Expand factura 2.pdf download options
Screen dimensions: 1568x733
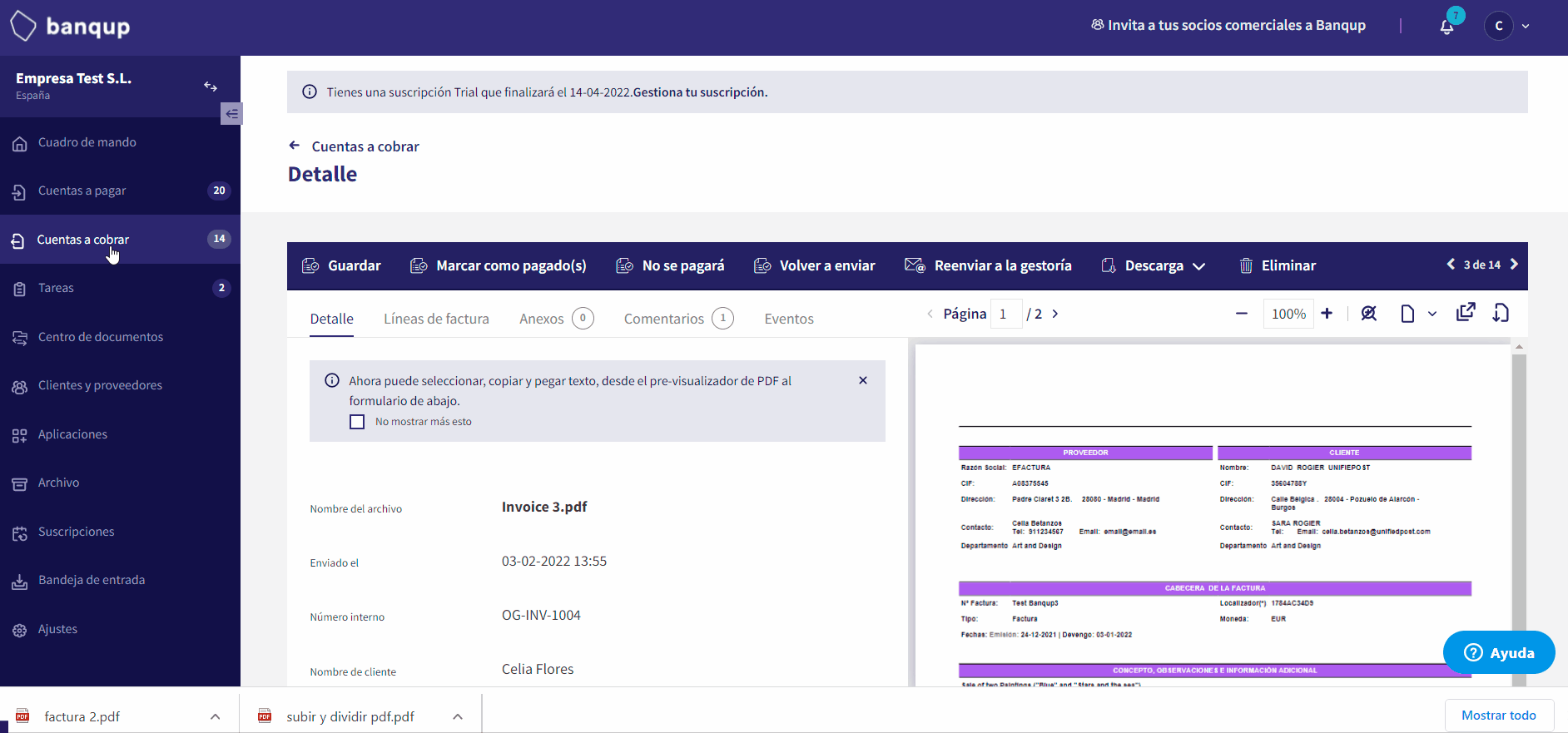pos(216,716)
